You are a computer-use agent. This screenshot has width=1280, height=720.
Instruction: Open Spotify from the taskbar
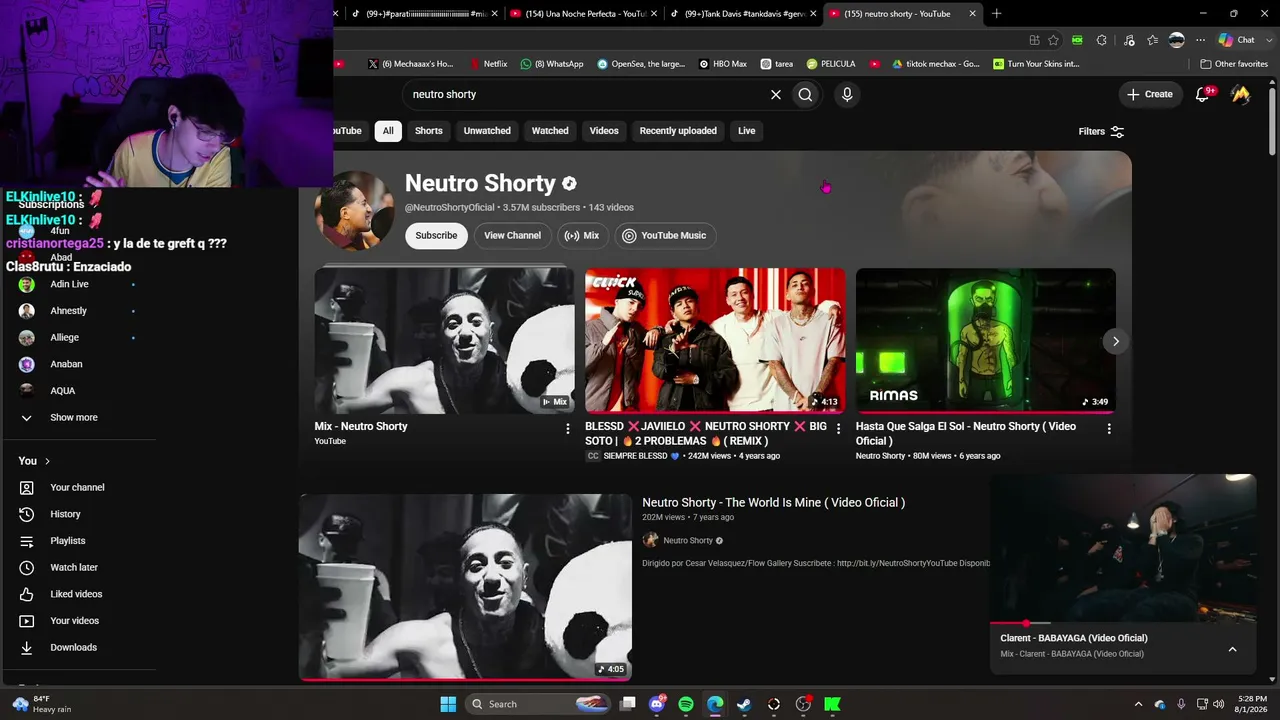point(686,704)
